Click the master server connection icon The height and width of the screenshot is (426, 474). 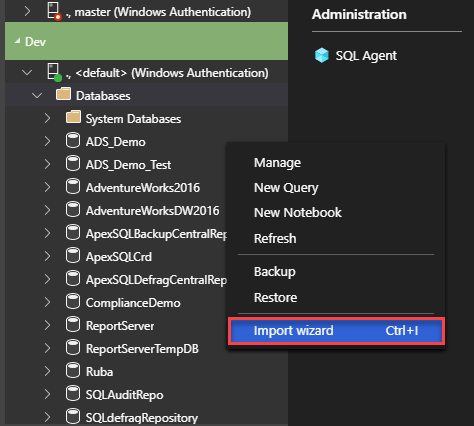tap(54, 11)
